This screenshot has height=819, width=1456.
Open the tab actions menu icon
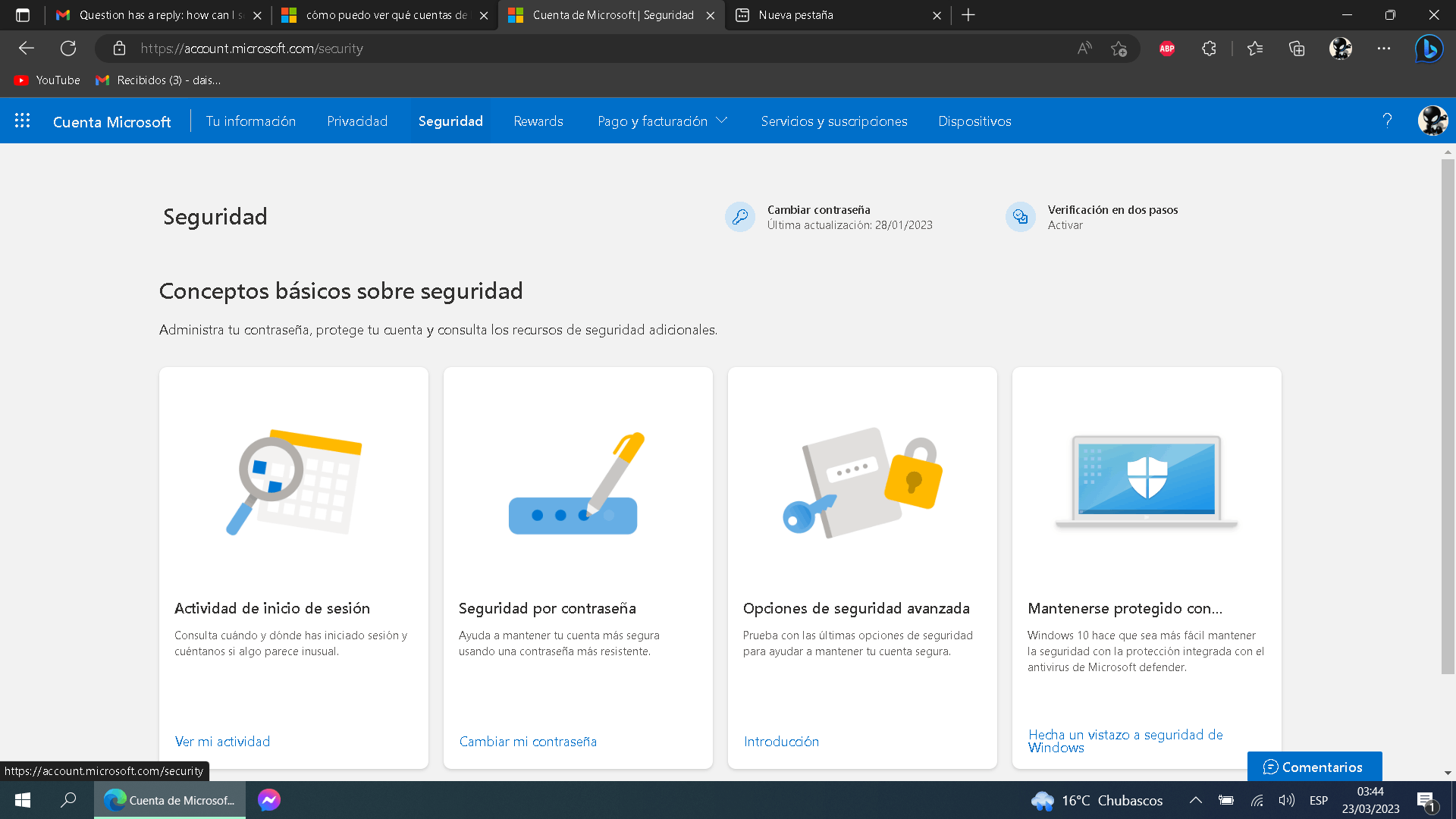point(23,15)
